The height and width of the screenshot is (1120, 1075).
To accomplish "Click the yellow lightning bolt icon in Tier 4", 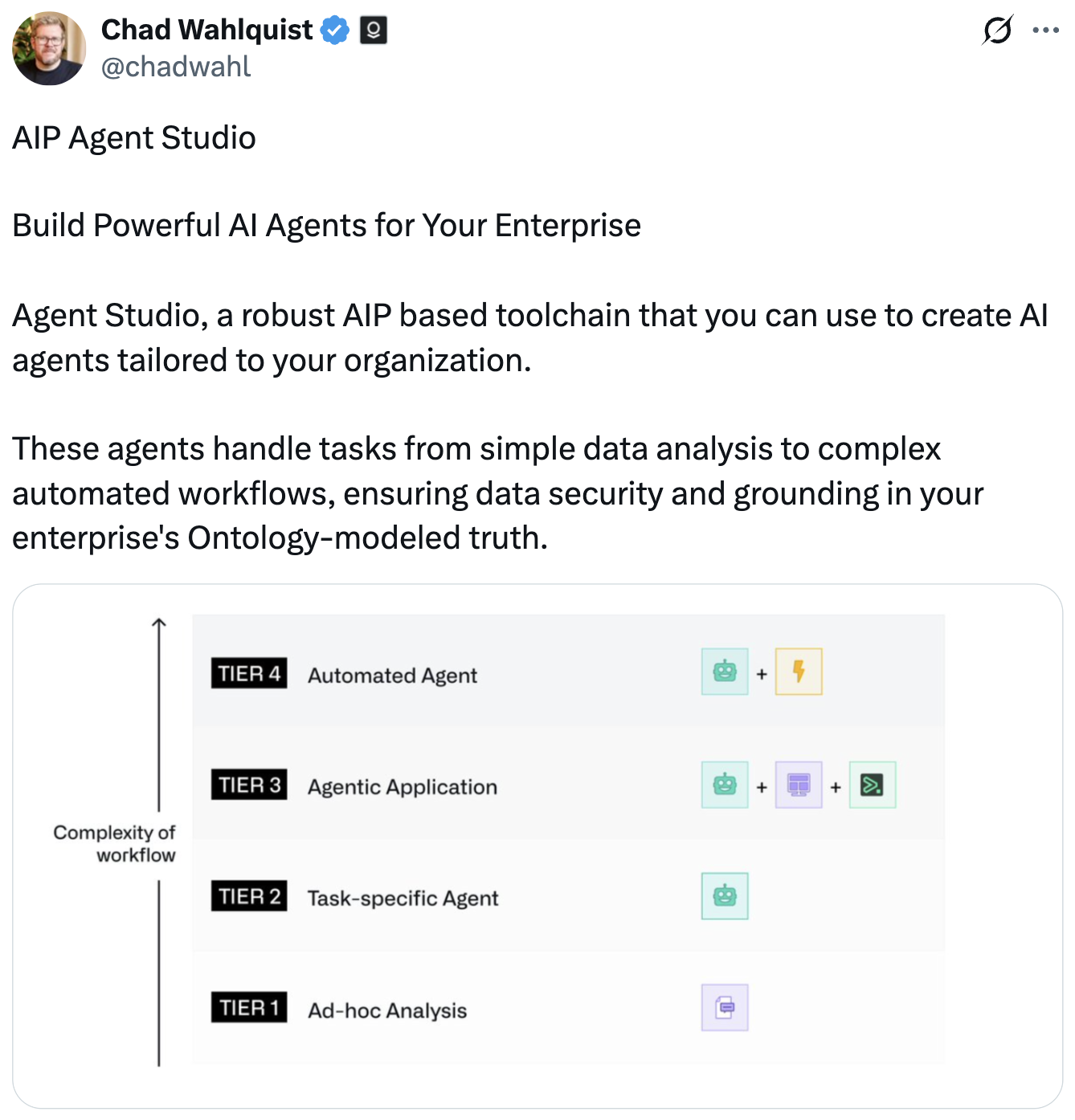I will pos(798,672).
